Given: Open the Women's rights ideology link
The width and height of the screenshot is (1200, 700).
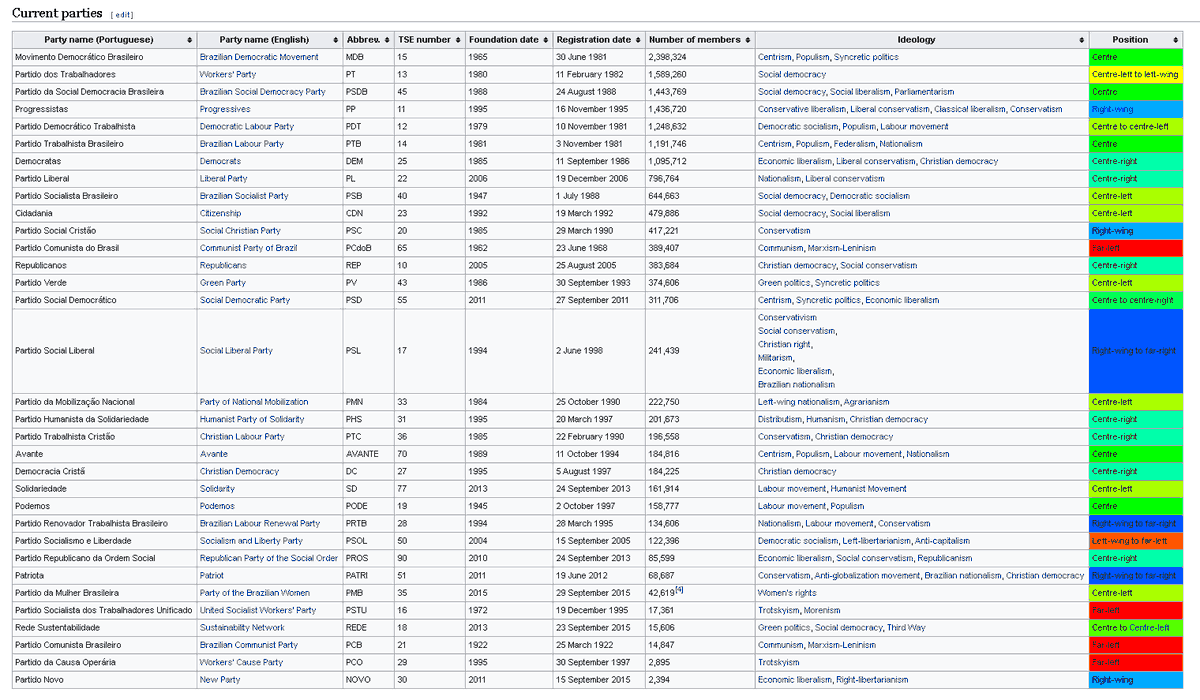Looking at the screenshot, I should point(786,593).
